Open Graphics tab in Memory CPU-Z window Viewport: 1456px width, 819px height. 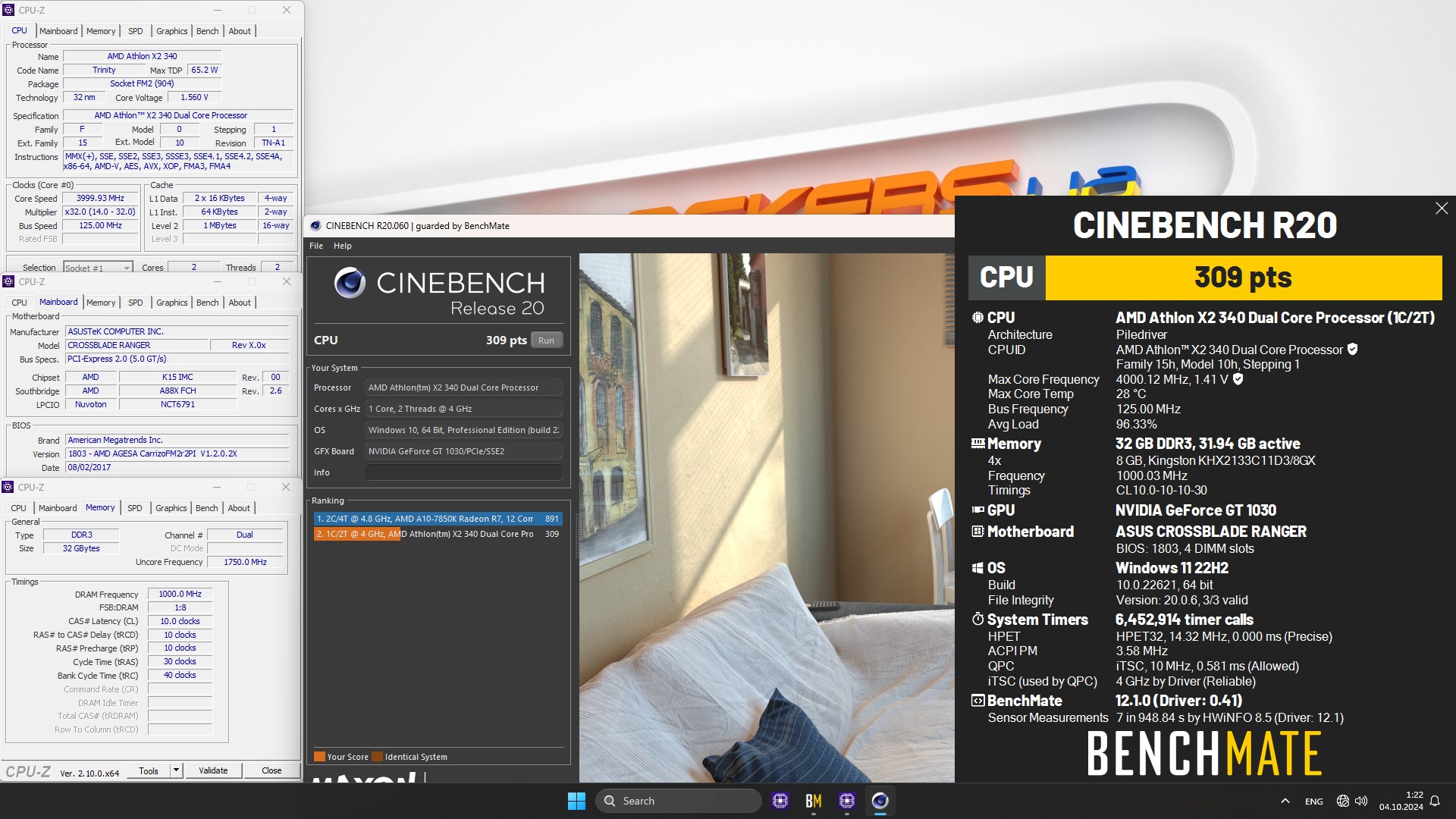[171, 508]
